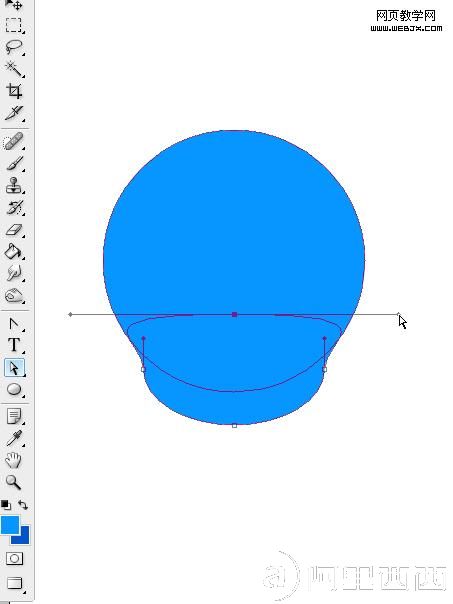Select the Paint Bucket tool
Image resolution: width=453 pixels, height=604 pixels.
pyautogui.click(x=14, y=252)
